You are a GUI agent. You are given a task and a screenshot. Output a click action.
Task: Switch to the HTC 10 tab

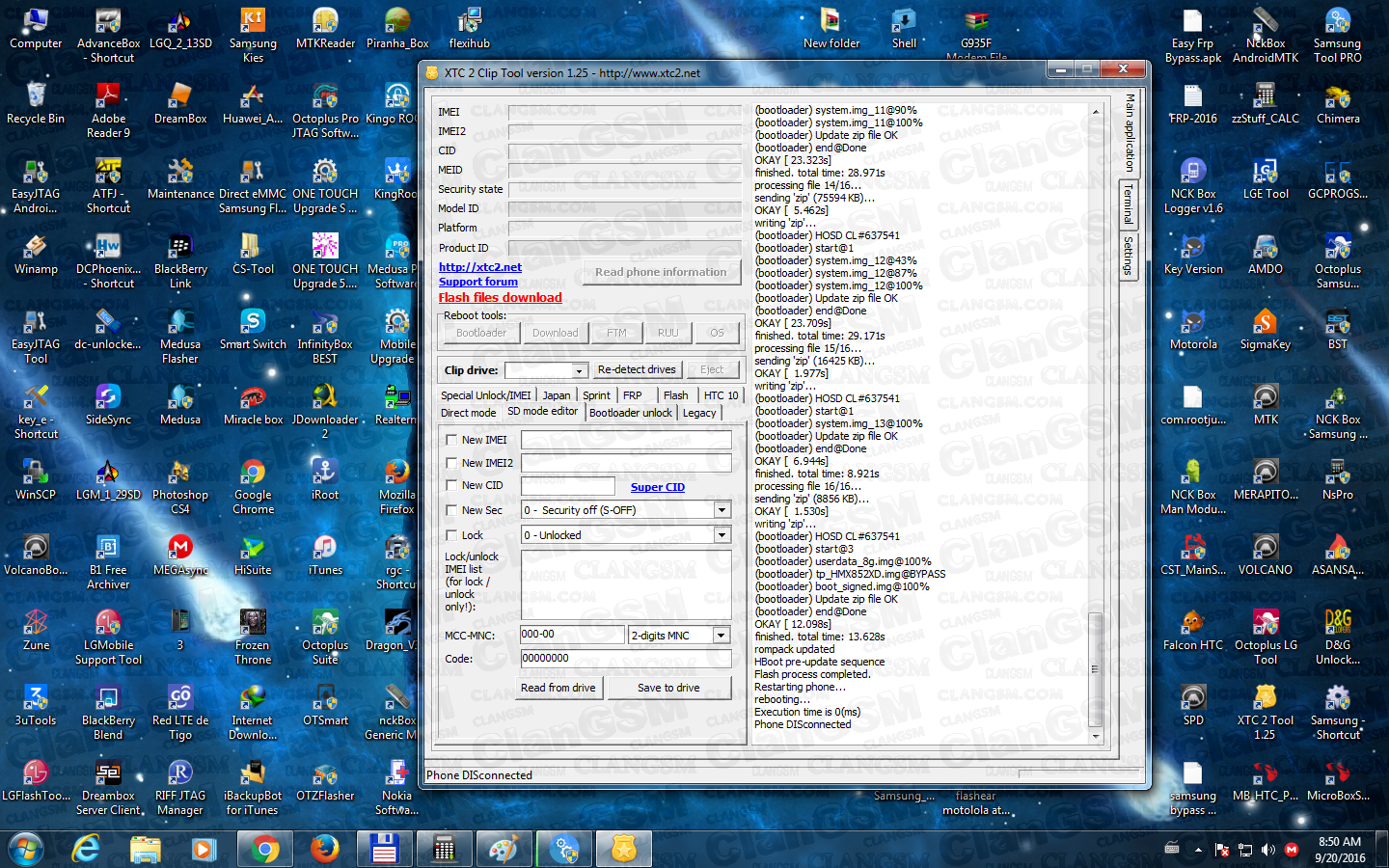pyautogui.click(x=721, y=395)
